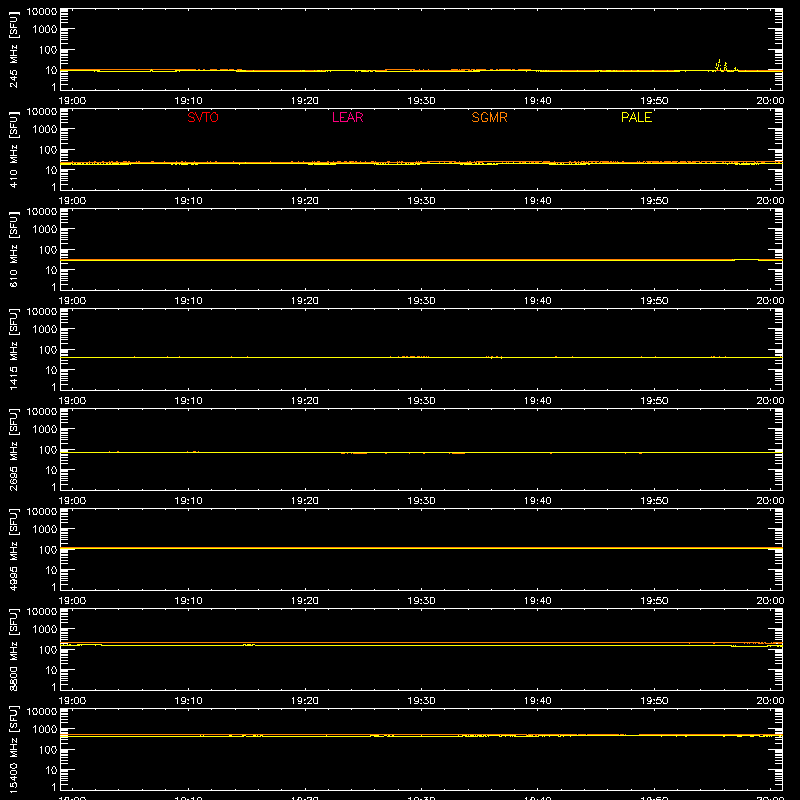Image resolution: width=800 pixels, height=800 pixels.
Task: Click 19:00 label under the 610 MHz plot
Action: click(x=72, y=301)
